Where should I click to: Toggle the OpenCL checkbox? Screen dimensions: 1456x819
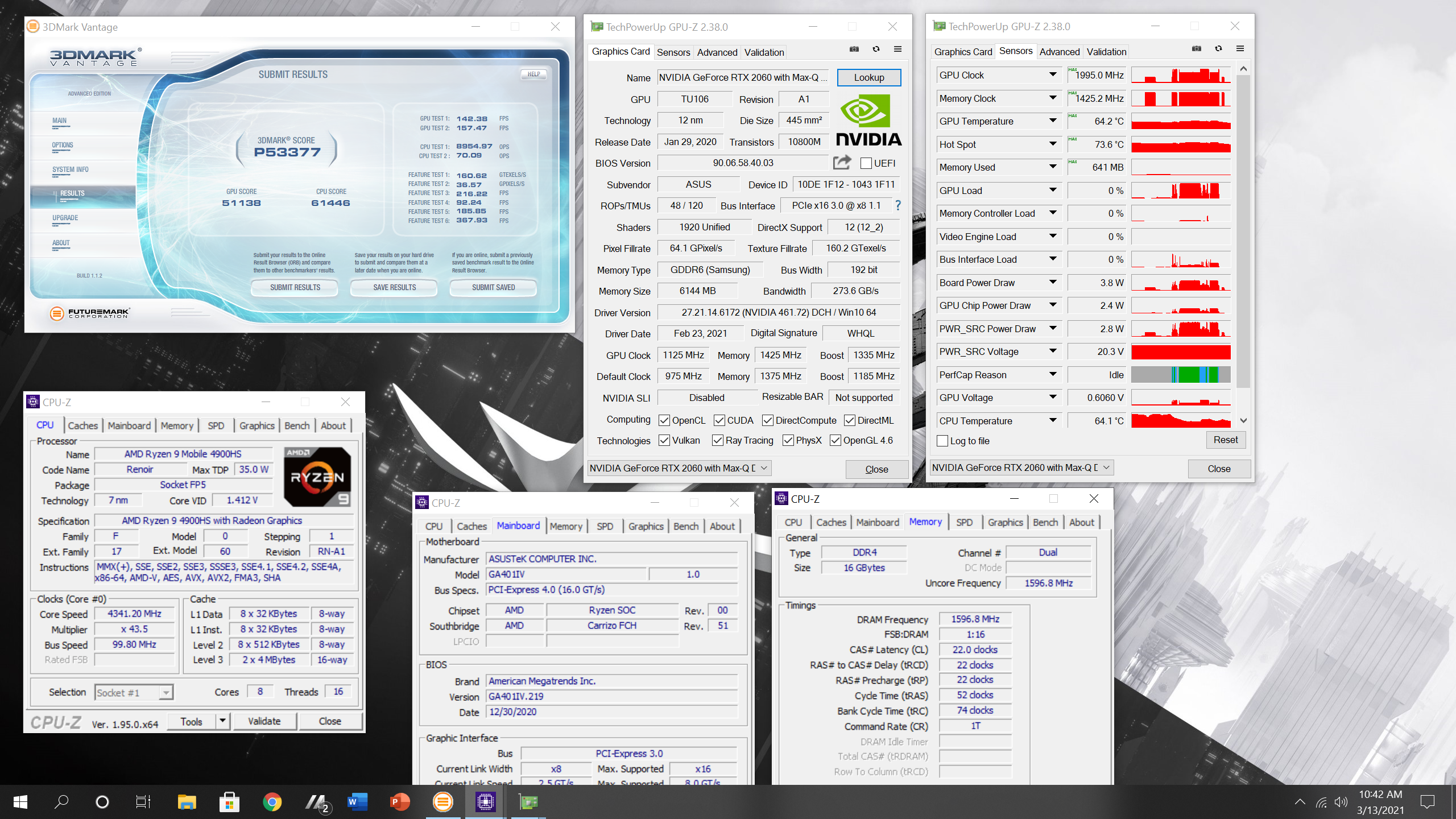(664, 420)
